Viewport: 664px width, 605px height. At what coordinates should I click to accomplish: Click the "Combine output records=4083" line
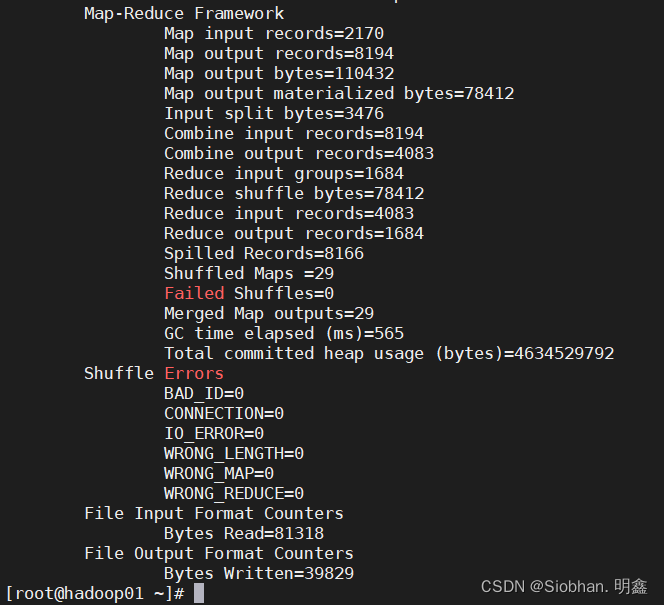(298, 154)
